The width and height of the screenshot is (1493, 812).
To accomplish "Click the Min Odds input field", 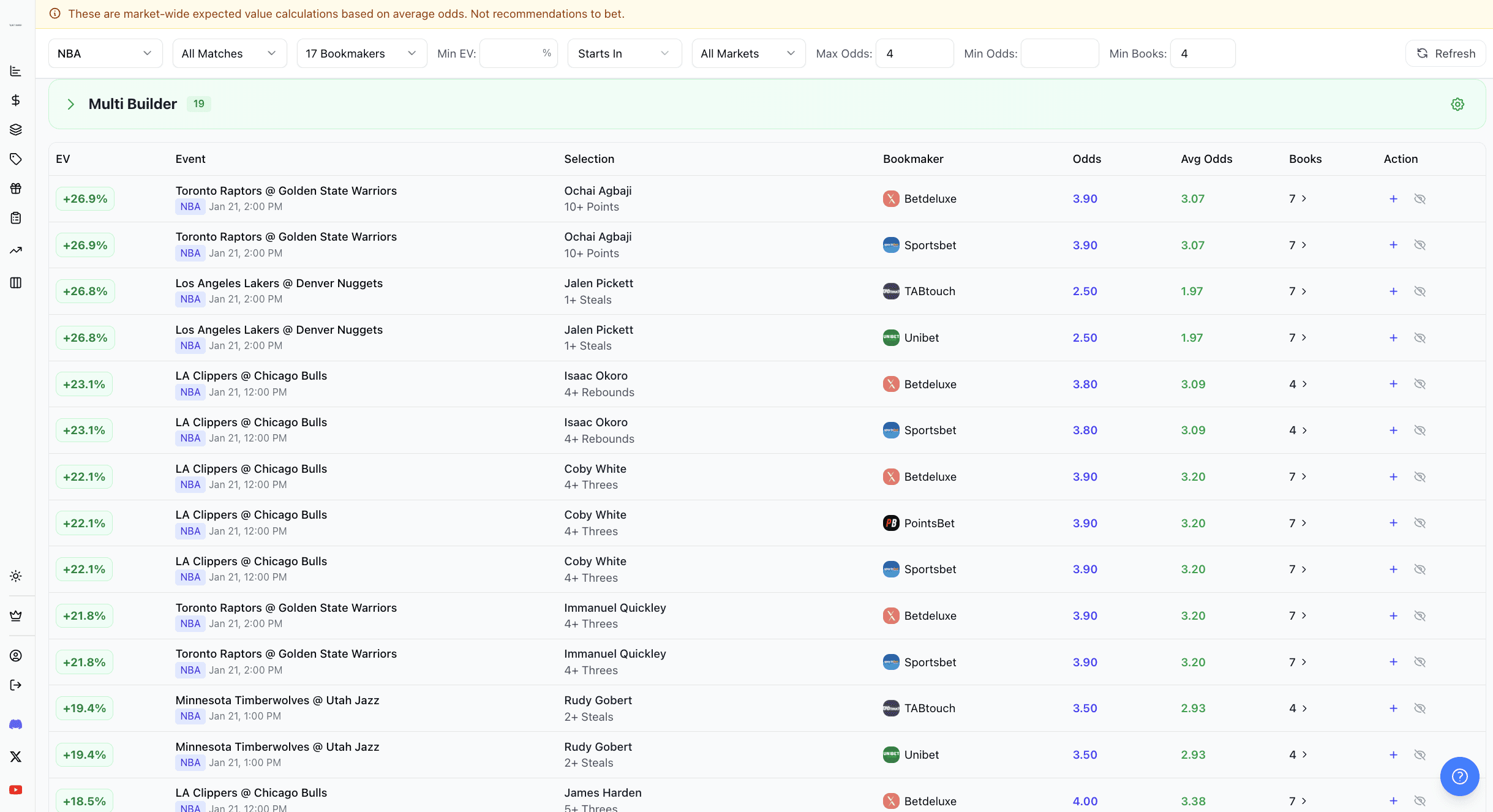I will coord(1059,53).
